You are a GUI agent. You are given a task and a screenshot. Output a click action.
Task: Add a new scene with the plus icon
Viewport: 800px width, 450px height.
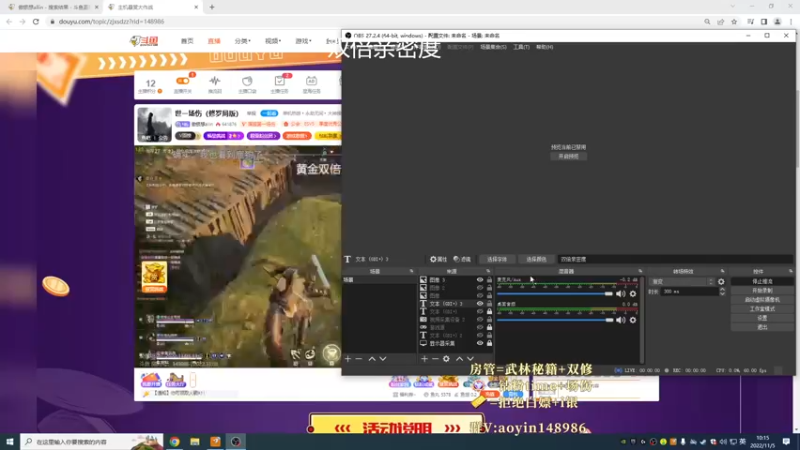pos(348,359)
